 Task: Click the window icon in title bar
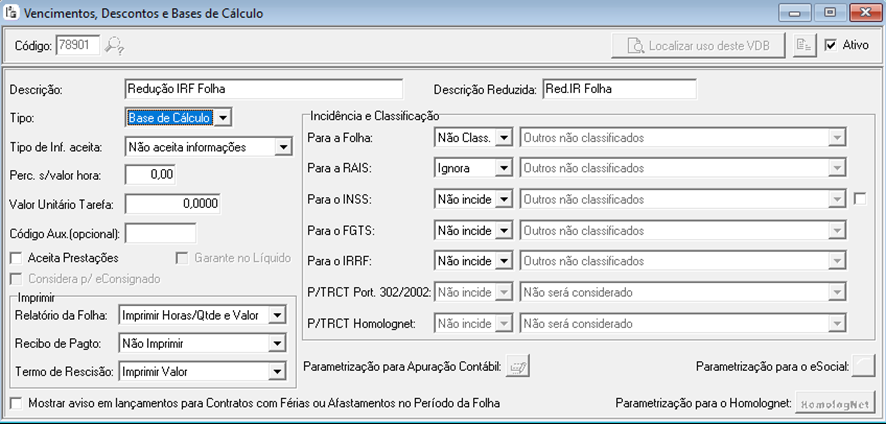pyautogui.click(x=11, y=13)
